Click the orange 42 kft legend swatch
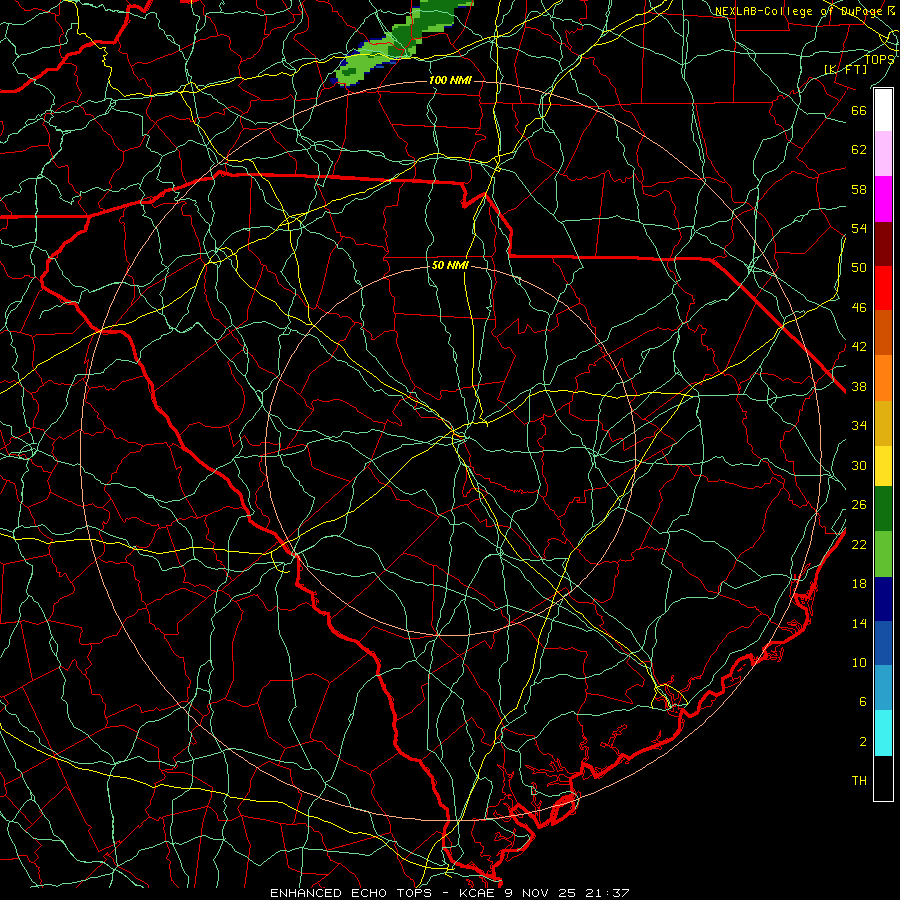Screen dimensions: 900x900 point(883,378)
